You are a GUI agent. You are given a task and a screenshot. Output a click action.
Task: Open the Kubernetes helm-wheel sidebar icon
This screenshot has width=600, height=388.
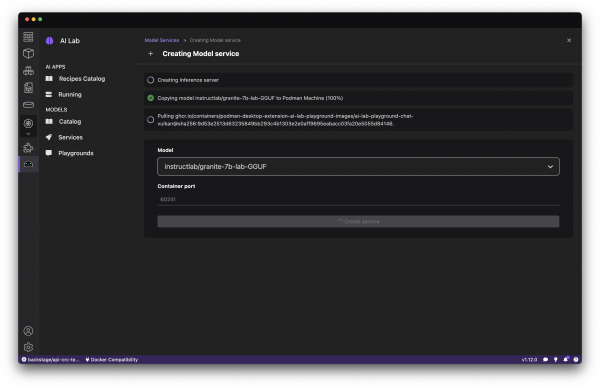[28, 123]
